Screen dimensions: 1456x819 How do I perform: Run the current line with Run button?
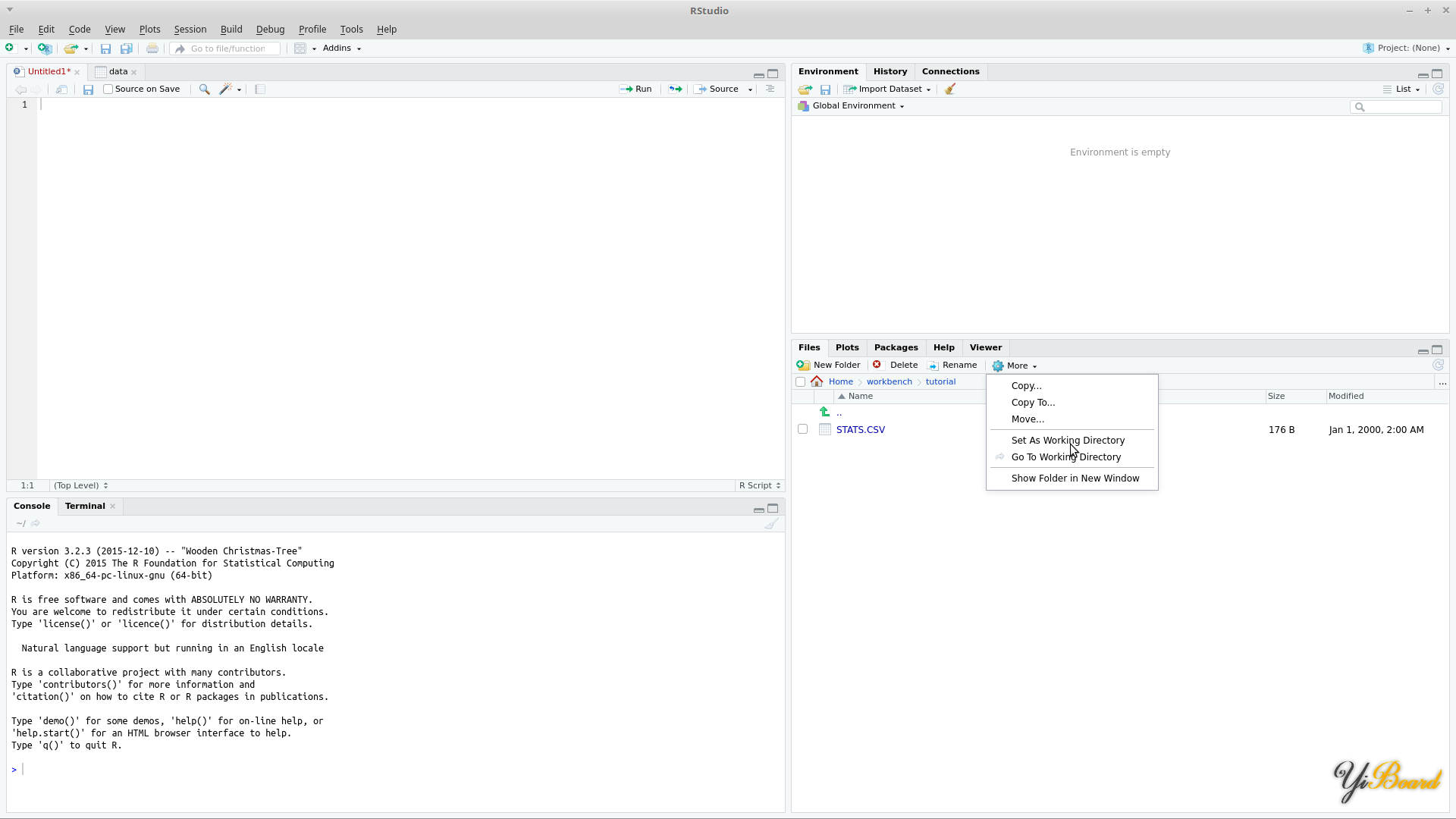tap(635, 89)
